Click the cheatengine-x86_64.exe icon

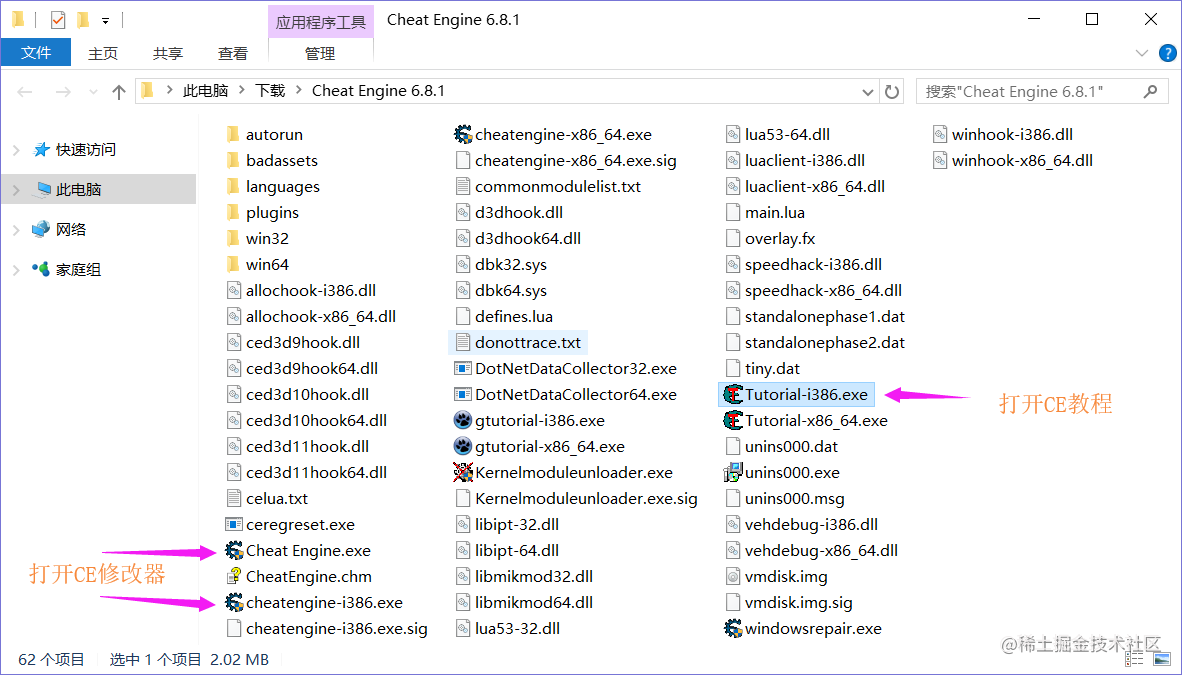463,134
